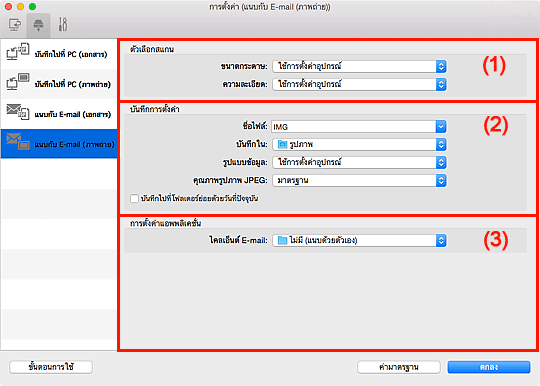
Task: Select บันทึกไปที่ PC (เอกสาร) in the sidebar
Action: (x=59, y=54)
